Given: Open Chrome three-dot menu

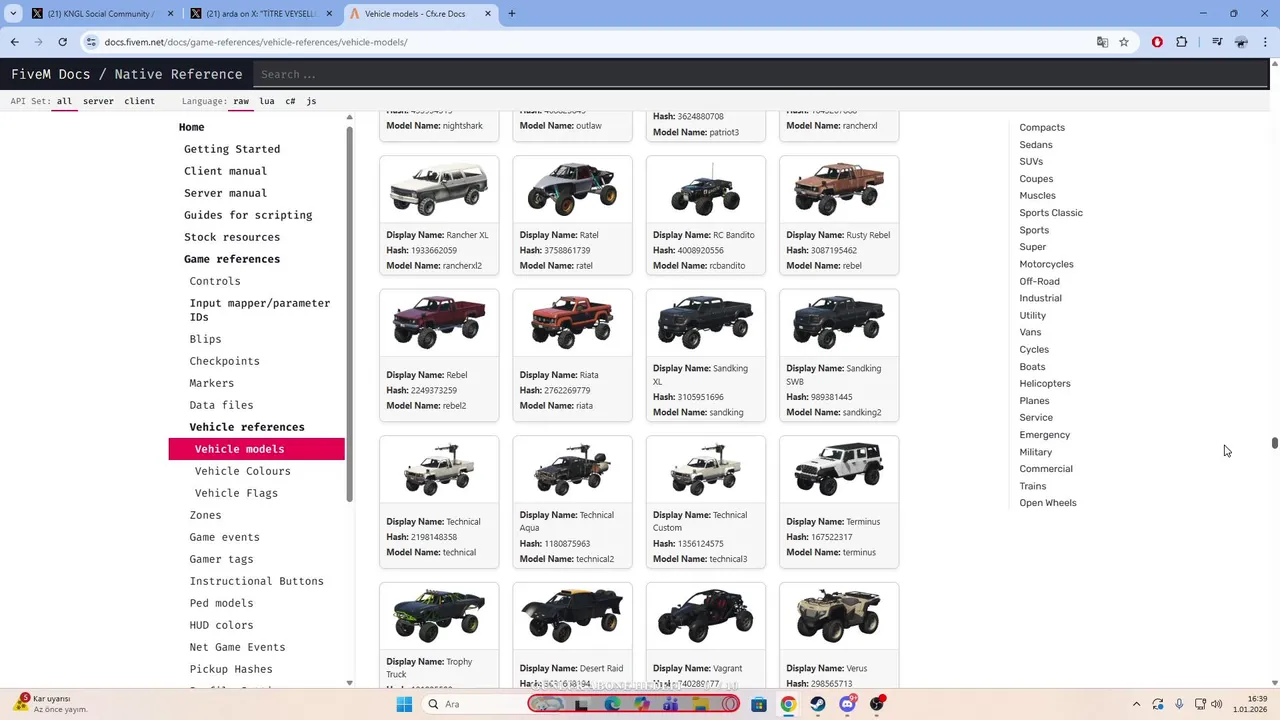Looking at the screenshot, I should coord(1266,42).
